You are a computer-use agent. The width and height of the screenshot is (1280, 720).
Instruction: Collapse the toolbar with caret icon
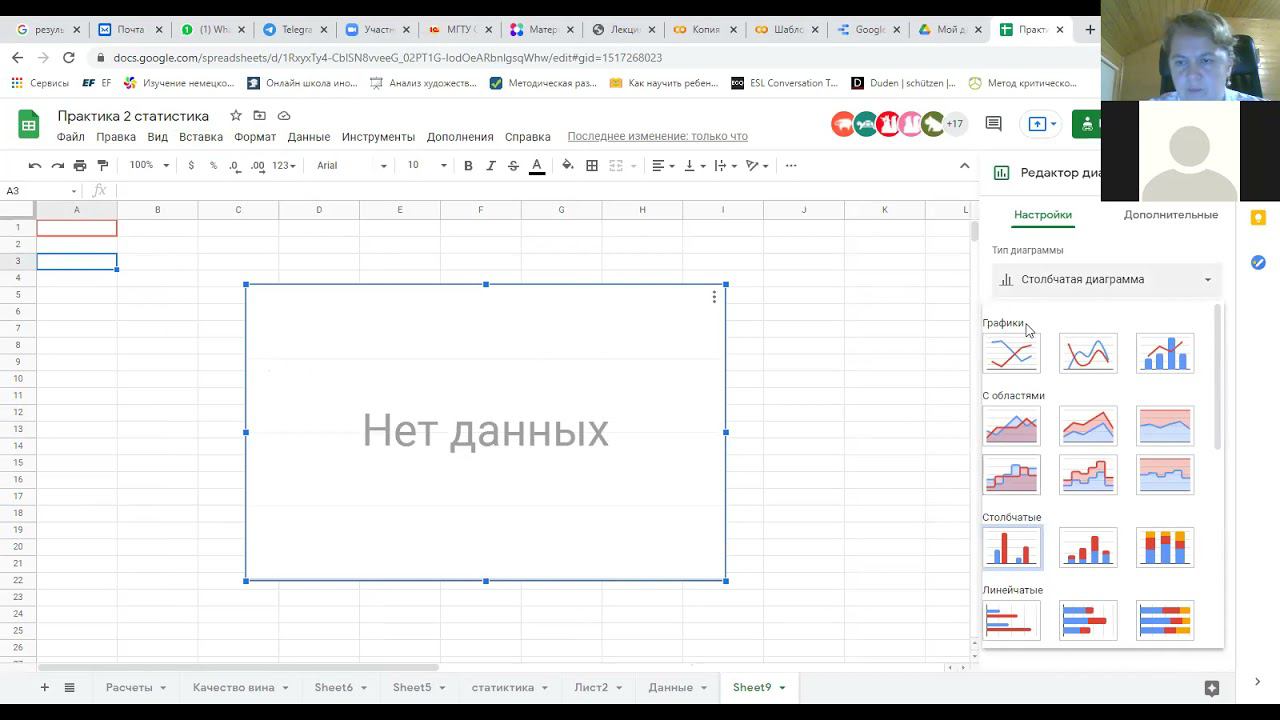coord(964,165)
